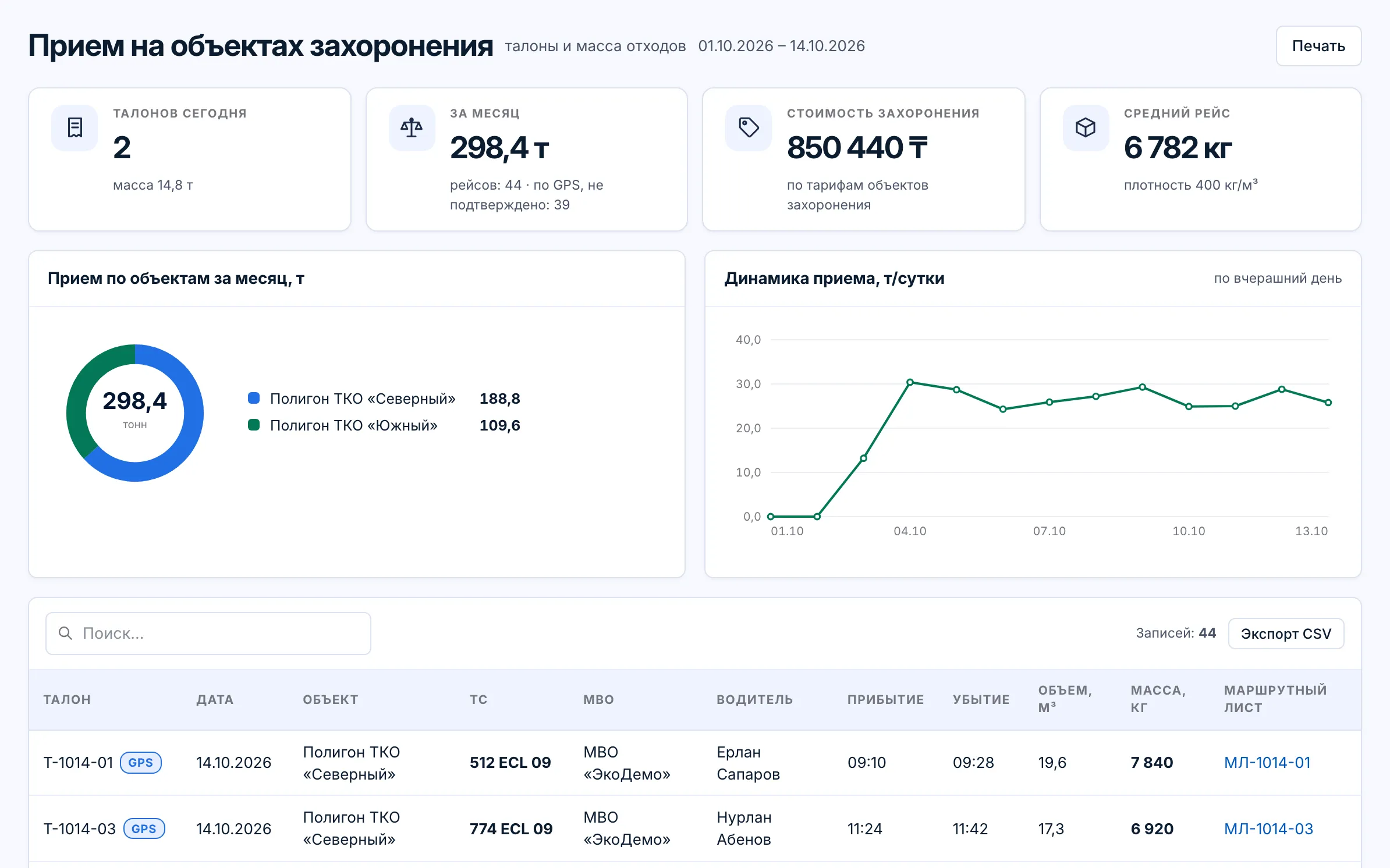Screen dimensions: 1390x868
Task: Select ticket number Т-1014-03
Action: click(x=80, y=828)
